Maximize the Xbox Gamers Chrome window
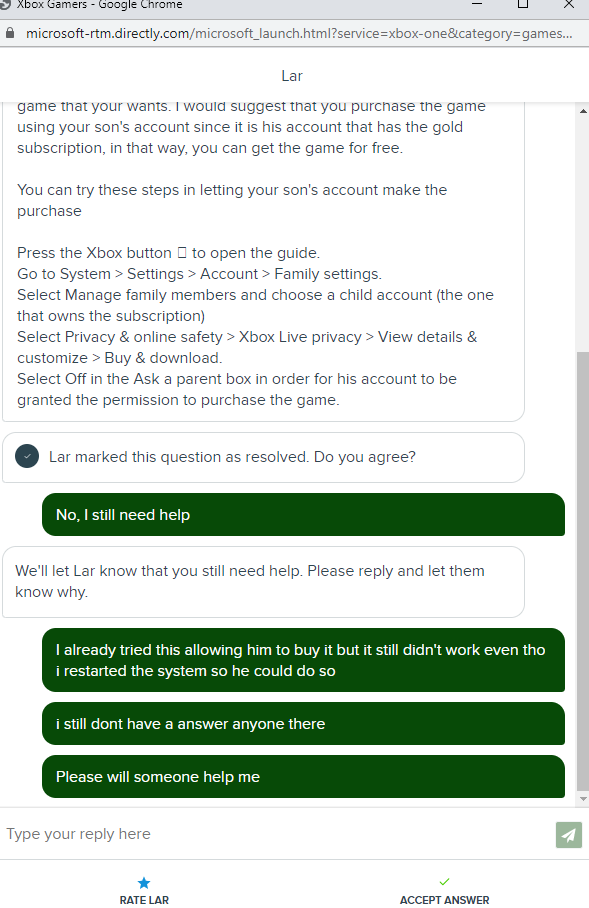The image size is (589, 908). tap(522, 5)
